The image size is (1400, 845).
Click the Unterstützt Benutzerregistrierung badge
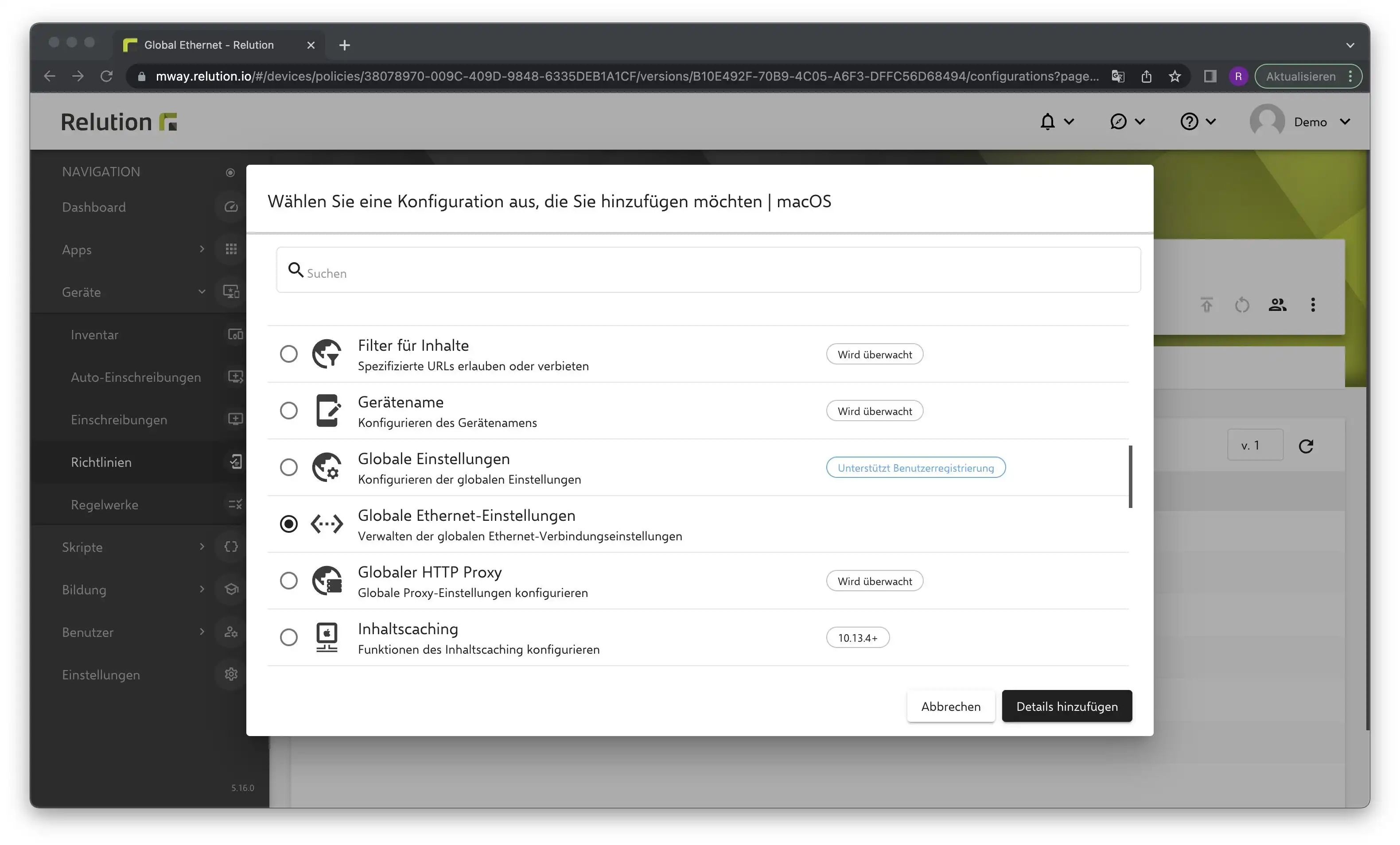[915, 467]
